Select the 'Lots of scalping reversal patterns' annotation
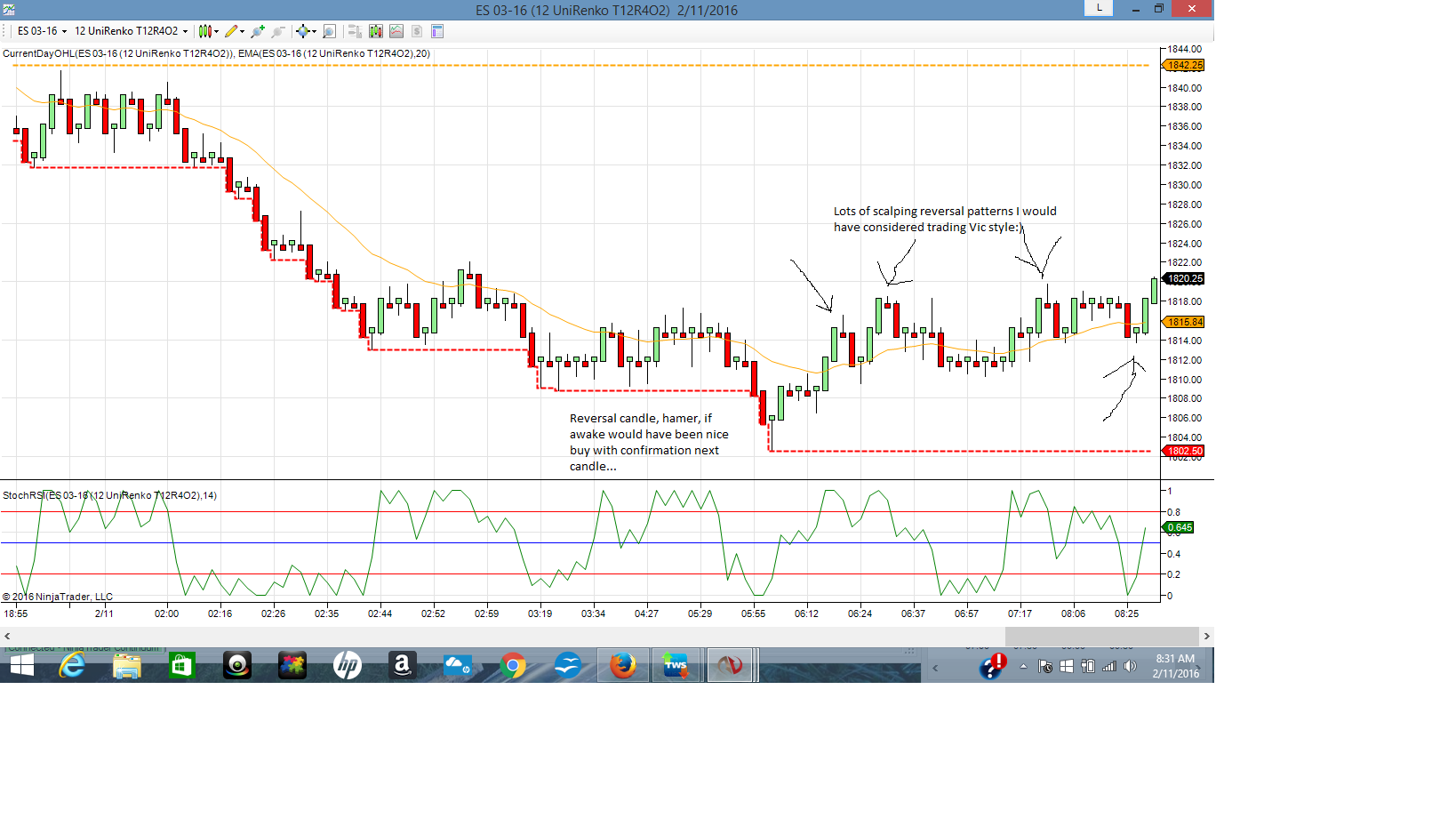 [945, 219]
